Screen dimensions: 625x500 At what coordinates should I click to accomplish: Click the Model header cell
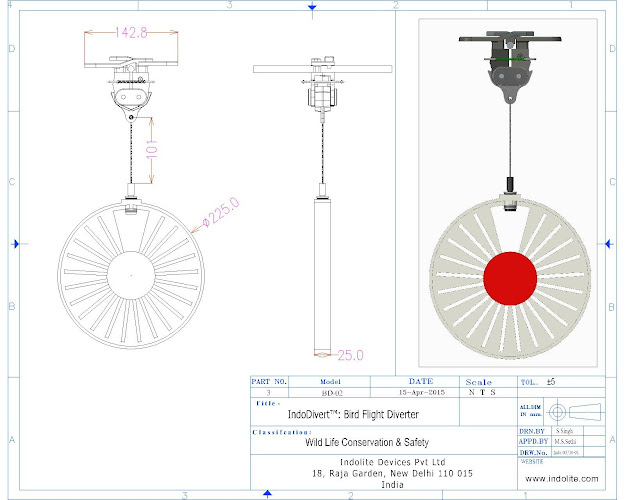pyautogui.click(x=330, y=382)
